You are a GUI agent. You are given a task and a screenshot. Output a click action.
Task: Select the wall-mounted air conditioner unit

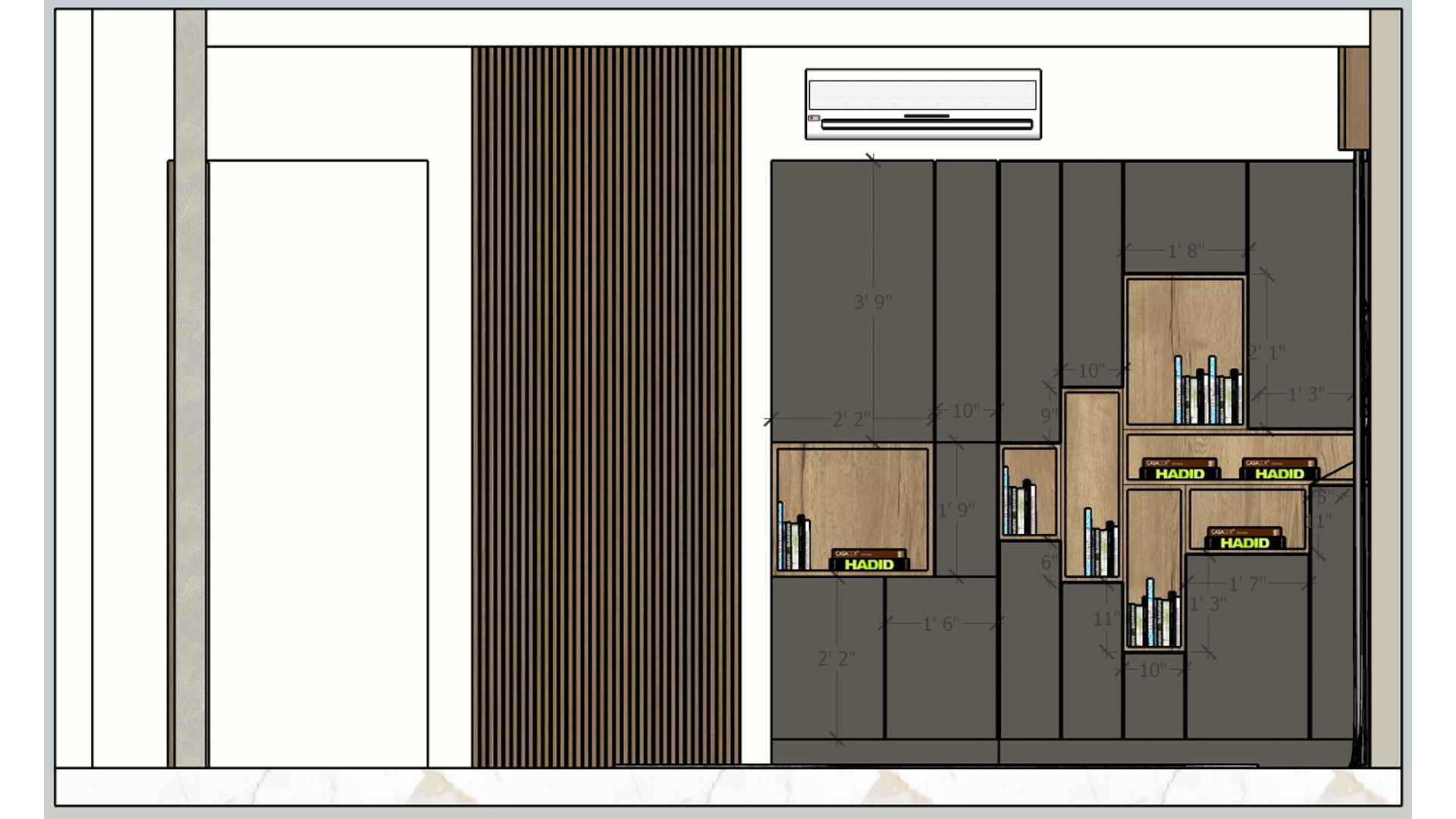pos(923,104)
